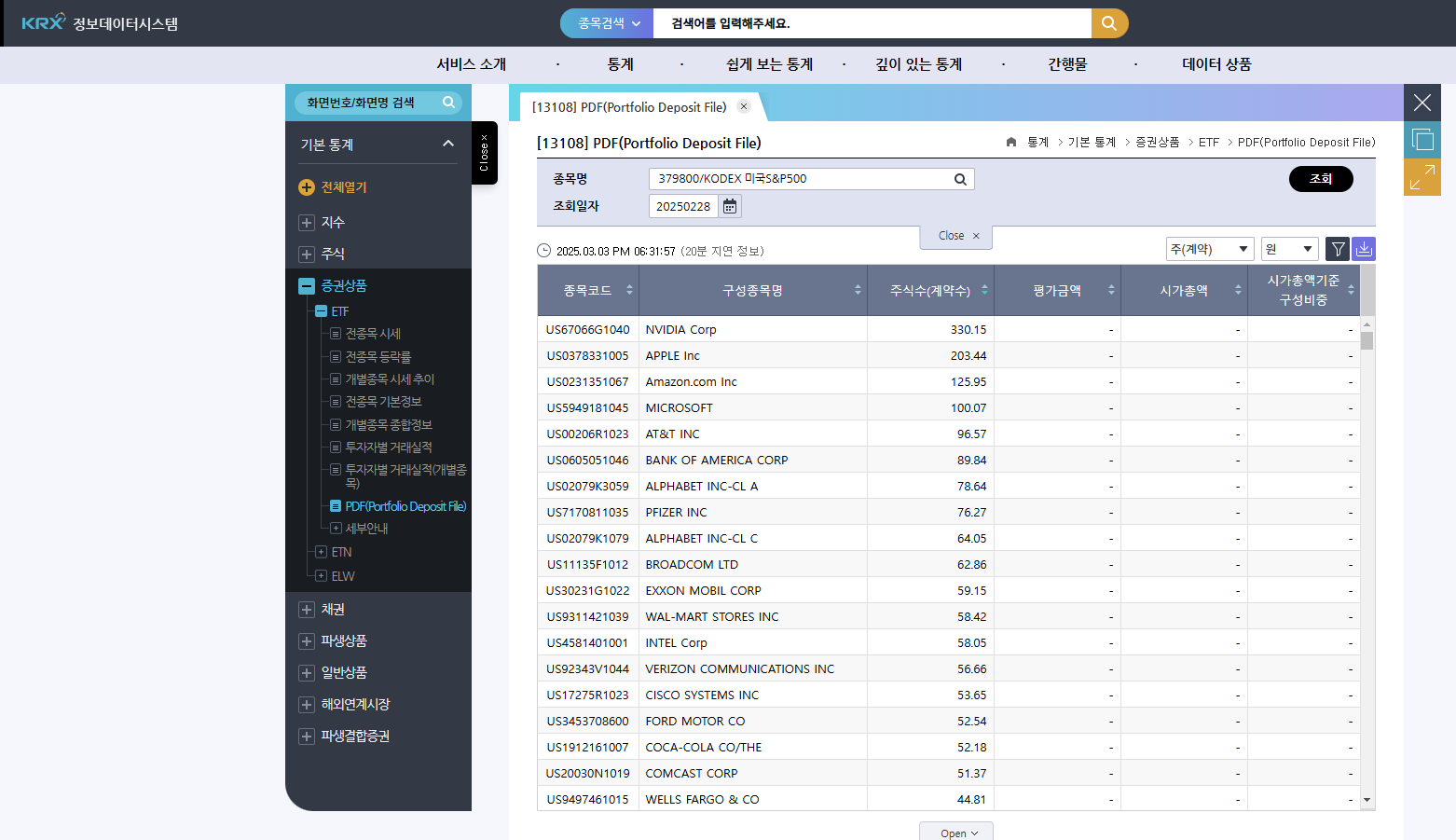Expand the 채권 tree node

(307, 610)
